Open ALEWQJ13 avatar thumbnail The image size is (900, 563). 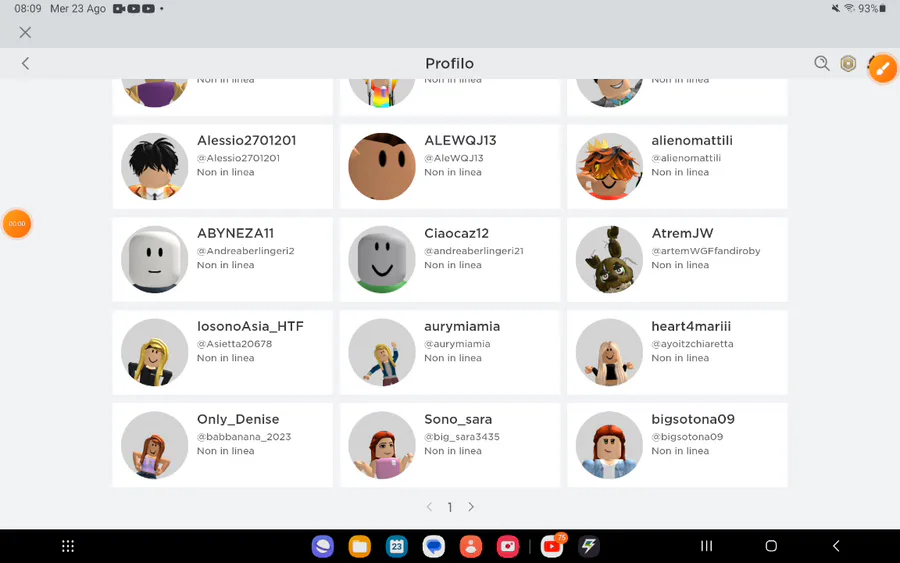[382, 166]
